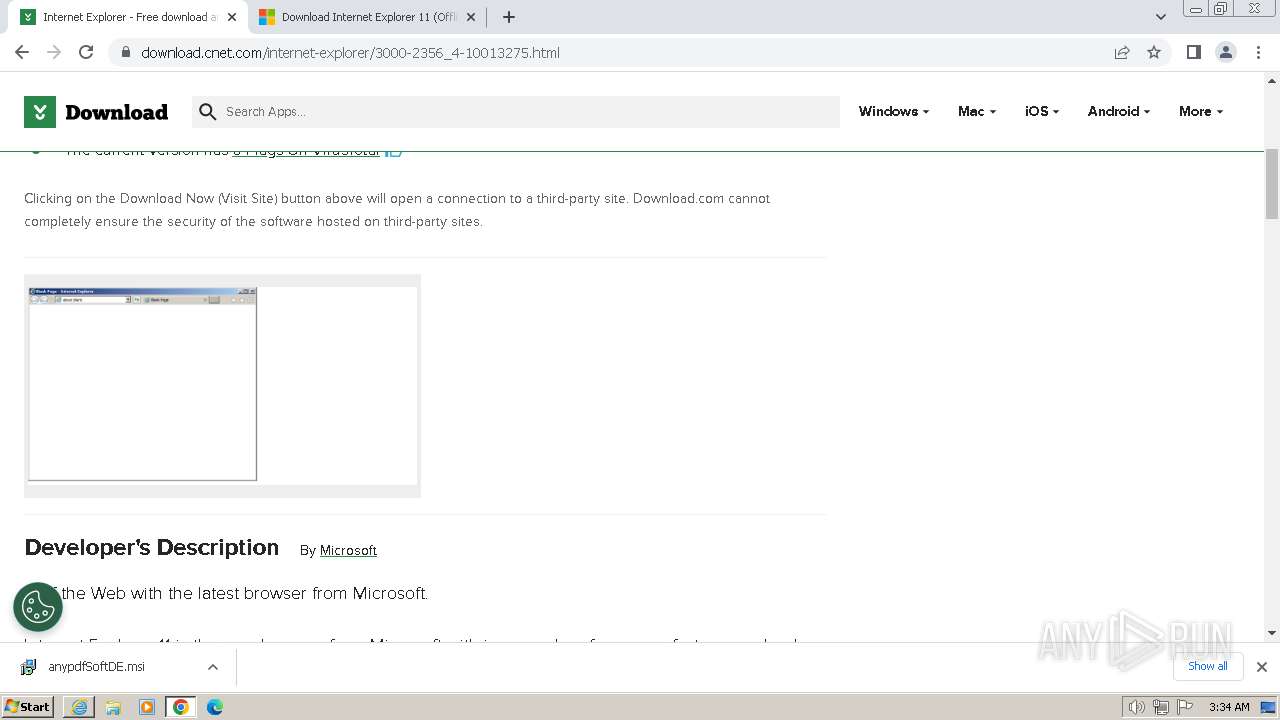This screenshot has width=1280, height=720.
Task: Open downloaded anypdfSoftDE.msi file
Action: [x=96, y=666]
